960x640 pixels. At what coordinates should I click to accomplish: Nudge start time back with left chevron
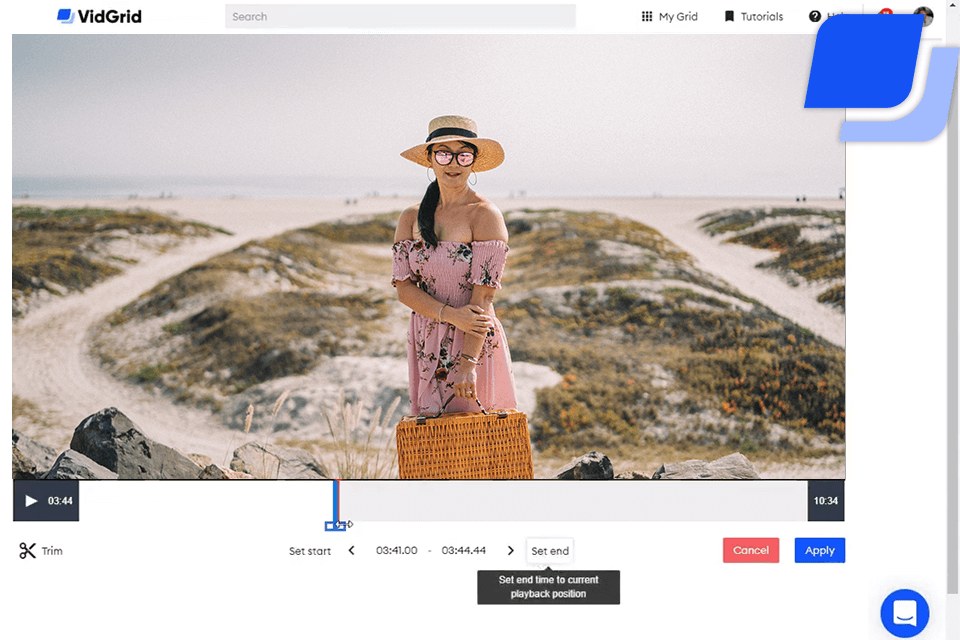[x=351, y=551]
